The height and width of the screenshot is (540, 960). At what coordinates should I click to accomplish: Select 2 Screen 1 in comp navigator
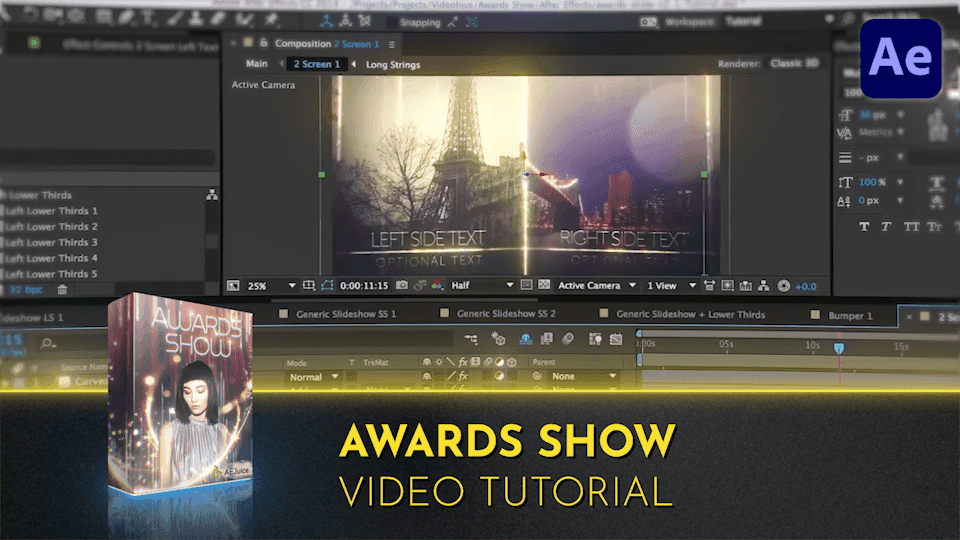pos(317,64)
